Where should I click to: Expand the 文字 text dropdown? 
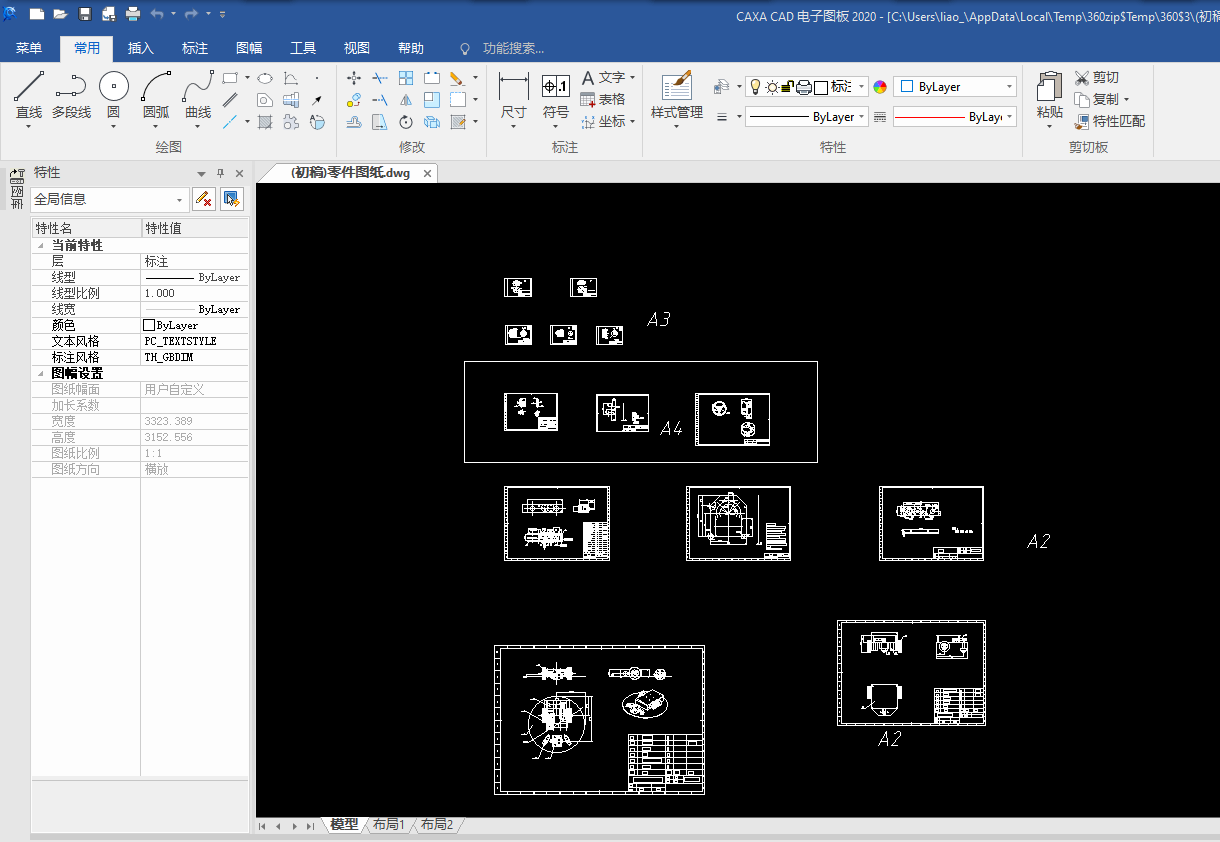coord(633,77)
